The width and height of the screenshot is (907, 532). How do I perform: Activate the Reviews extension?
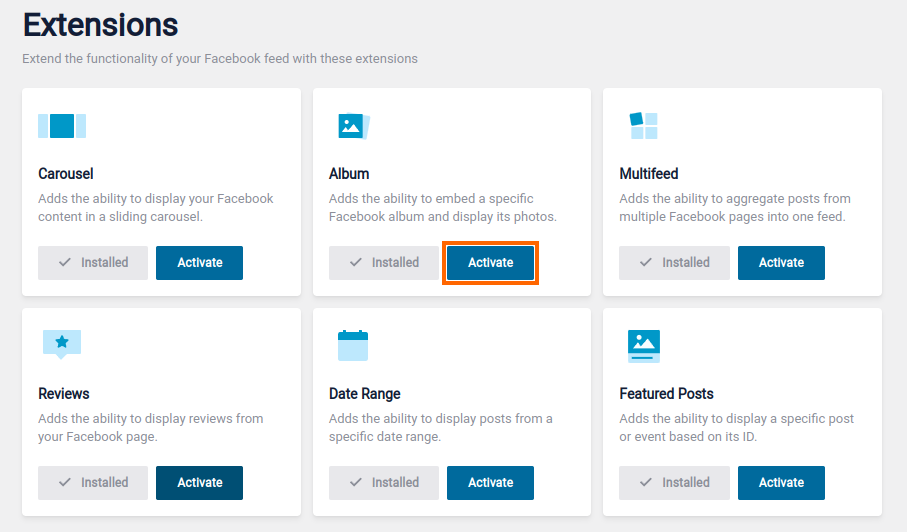tap(199, 483)
